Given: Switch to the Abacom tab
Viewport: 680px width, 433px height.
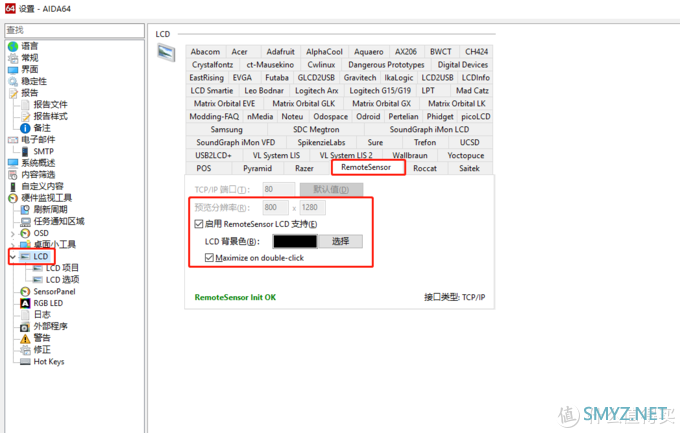Looking at the screenshot, I should pyautogui.click(x=205, y=52).
